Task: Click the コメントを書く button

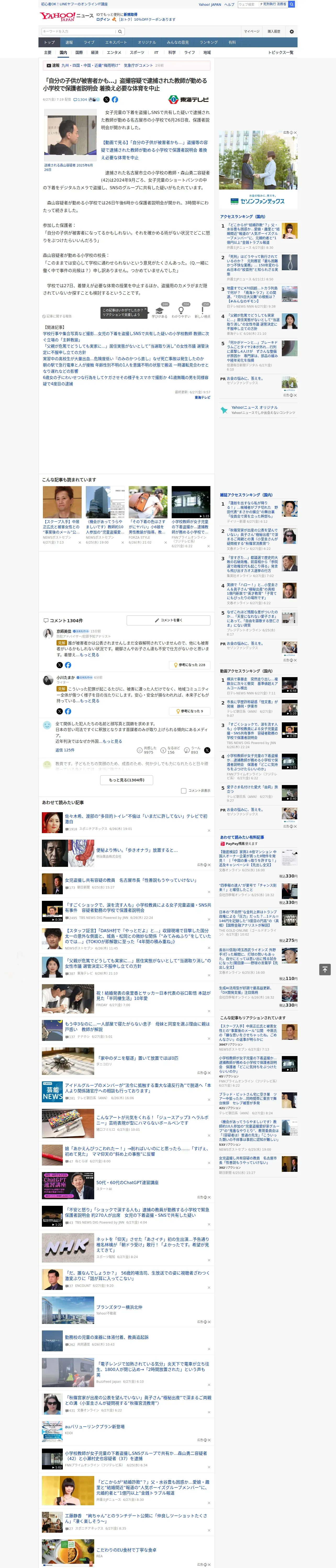Action: pos(168,620)
